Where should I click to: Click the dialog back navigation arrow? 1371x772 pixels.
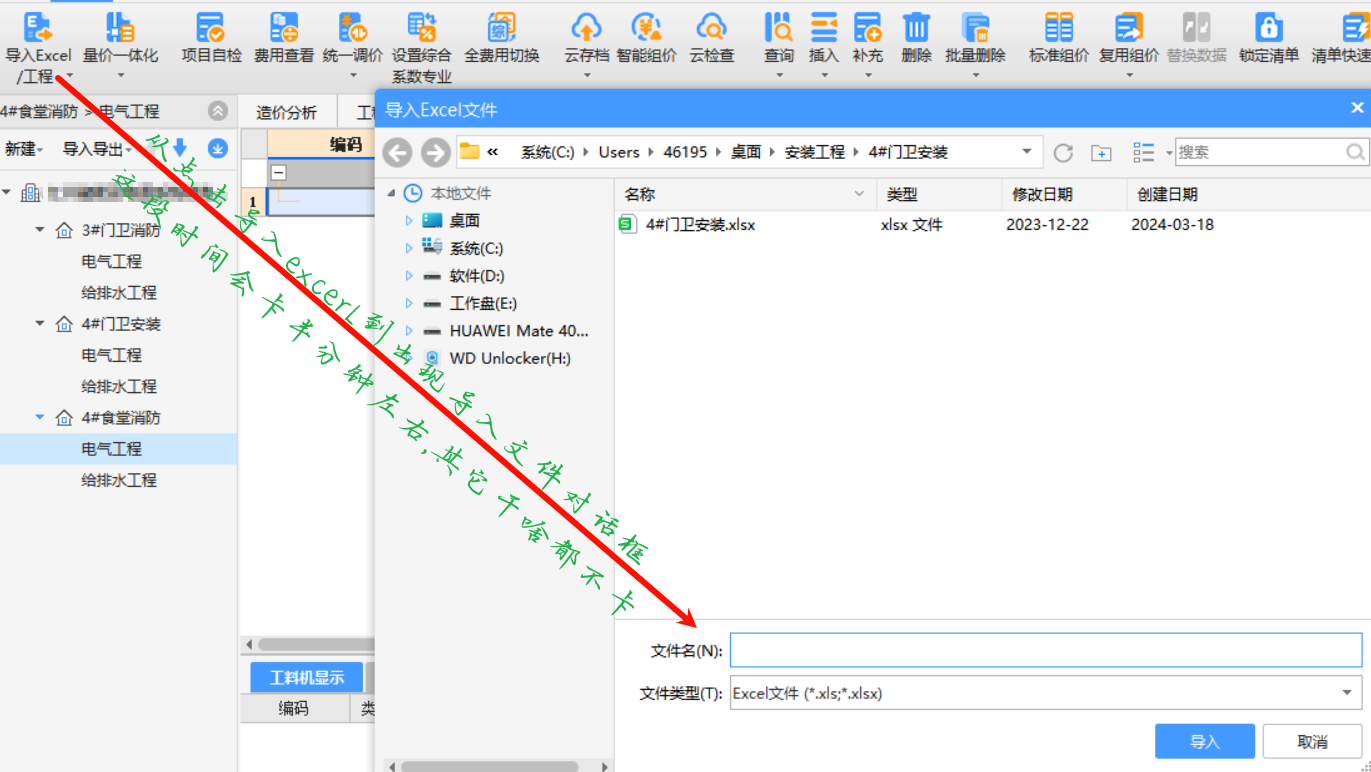click(x=398, y=152)
